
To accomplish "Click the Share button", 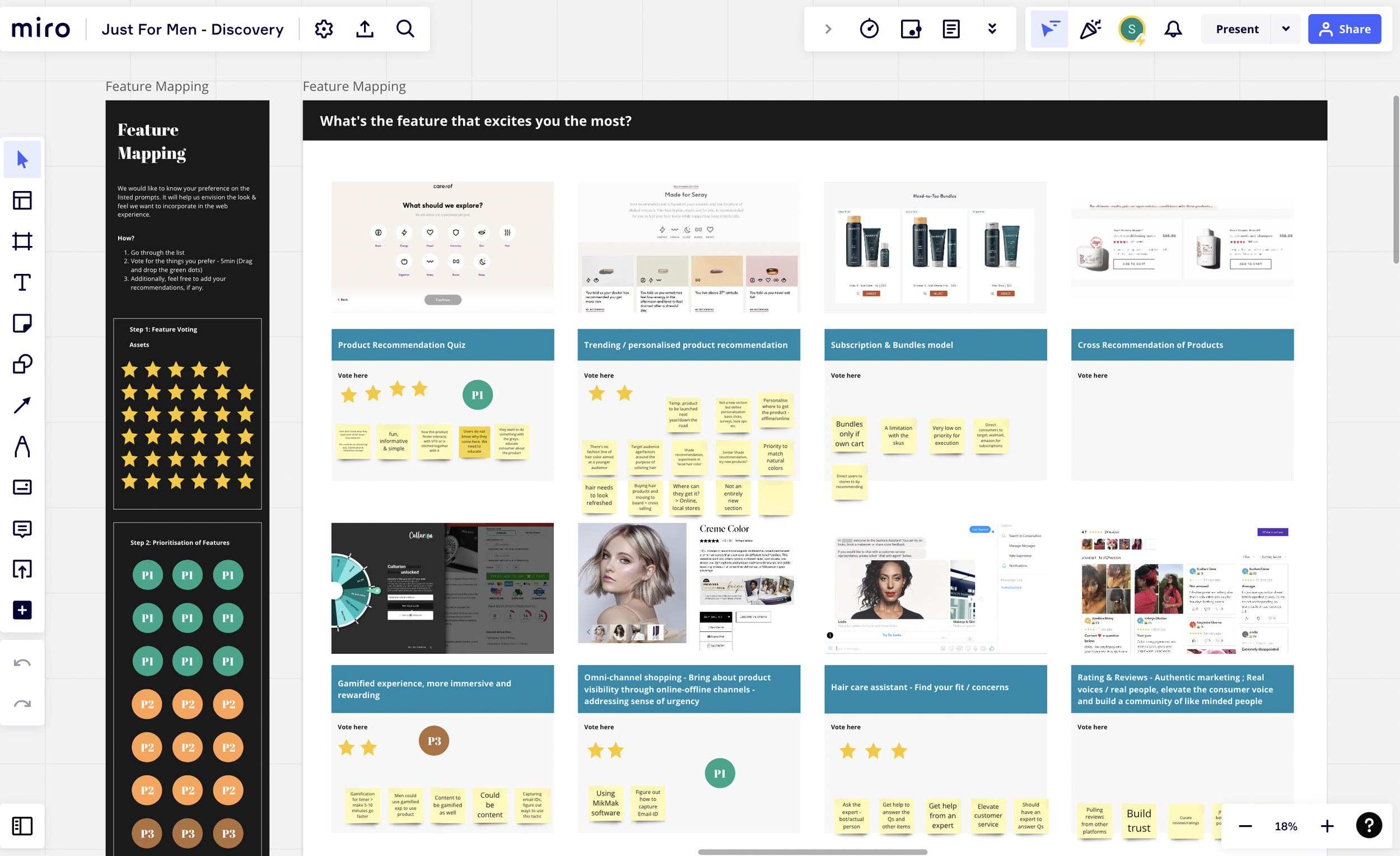I will (1345, 29).
